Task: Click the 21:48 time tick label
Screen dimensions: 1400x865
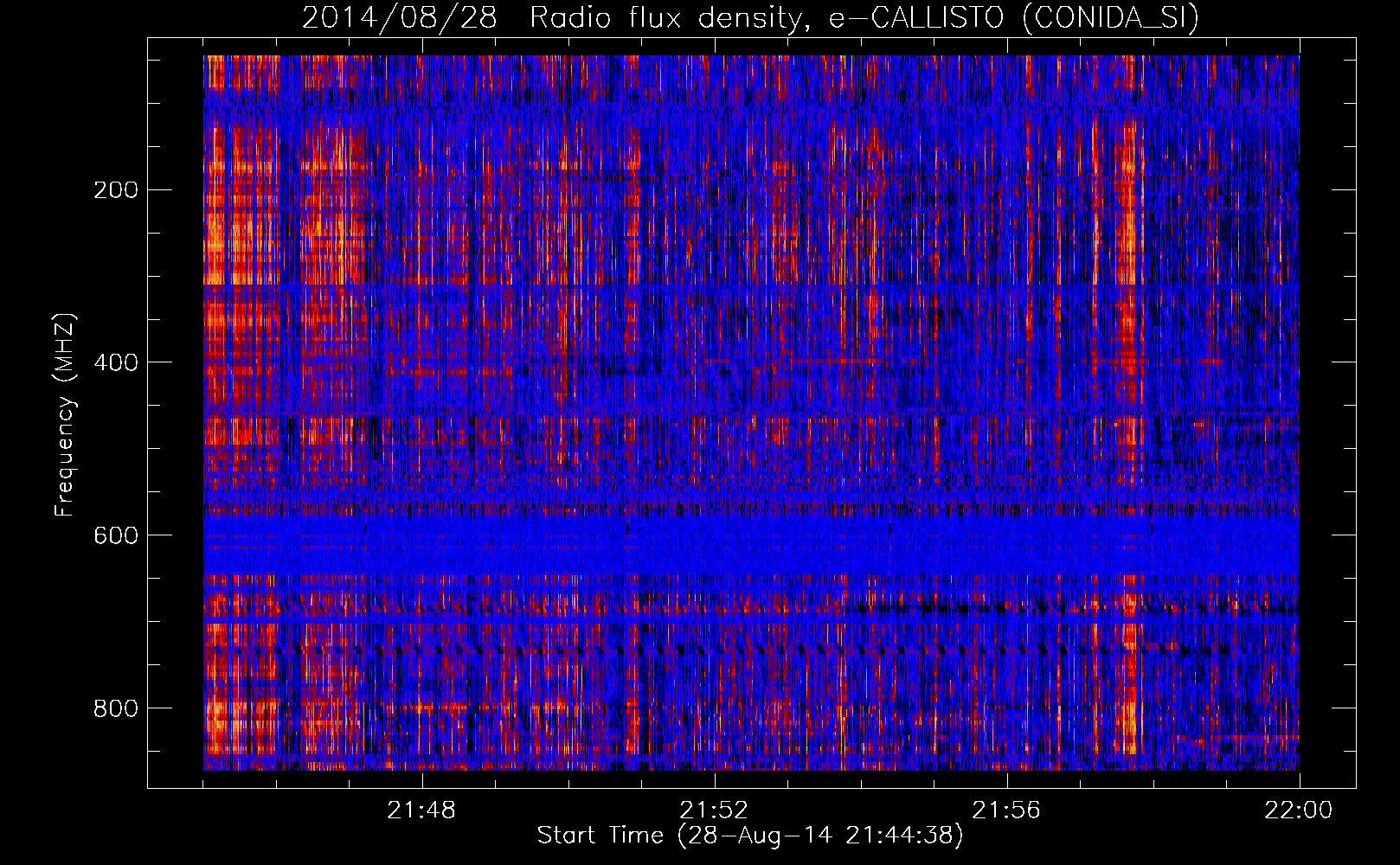Action: [421, 811]
